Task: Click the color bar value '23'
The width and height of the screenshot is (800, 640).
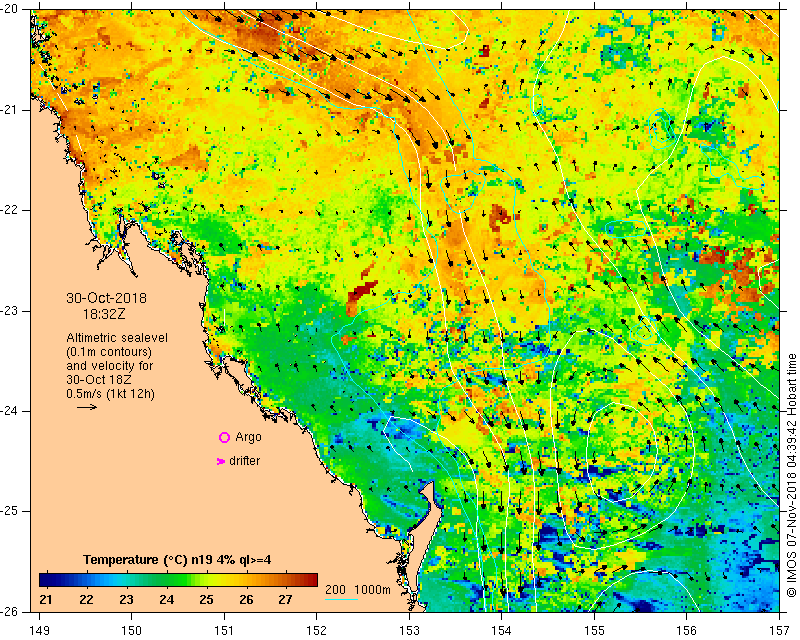Action: (126, 599)
